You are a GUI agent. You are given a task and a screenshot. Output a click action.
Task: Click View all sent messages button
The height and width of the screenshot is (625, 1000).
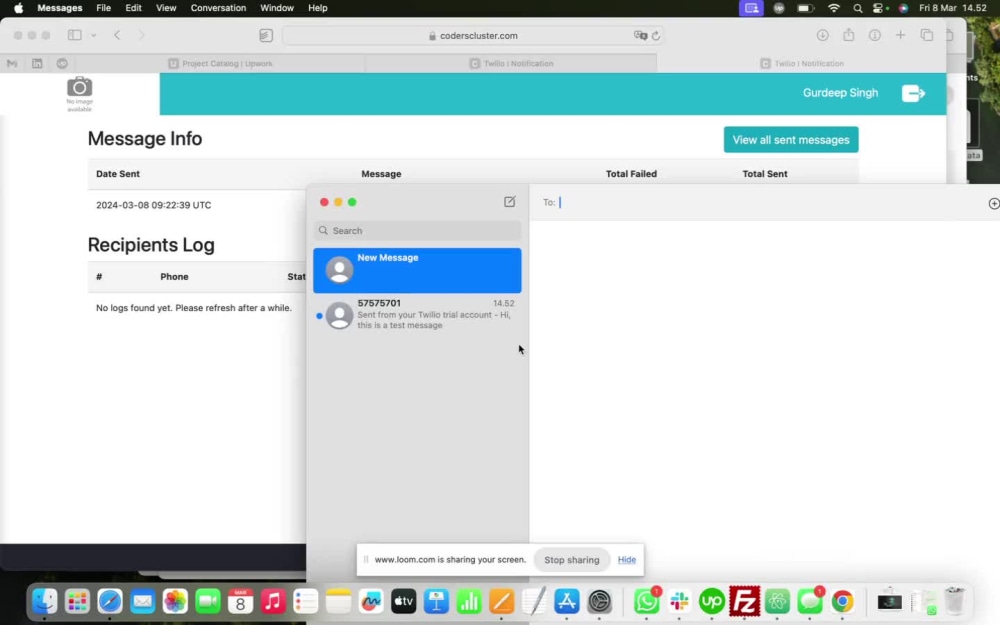tap(791, 140)
